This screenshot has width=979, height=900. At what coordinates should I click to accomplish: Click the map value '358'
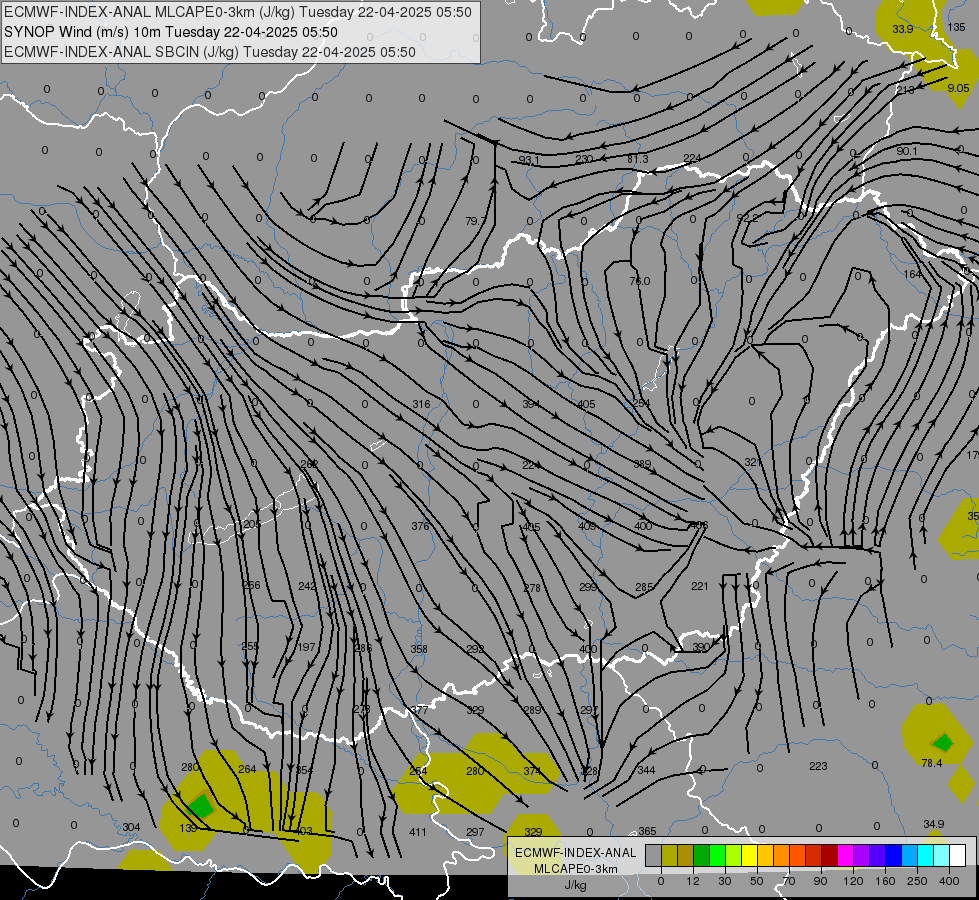click(x=419, y=649)
